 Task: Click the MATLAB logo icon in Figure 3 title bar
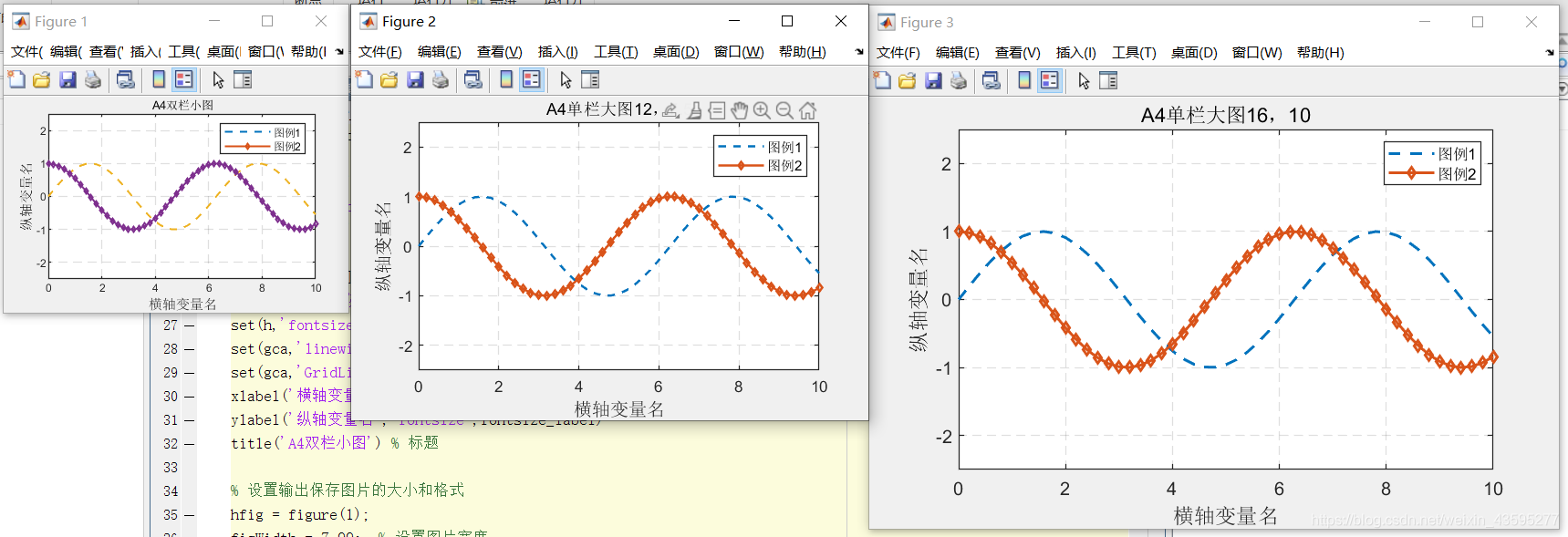[887, 22]
